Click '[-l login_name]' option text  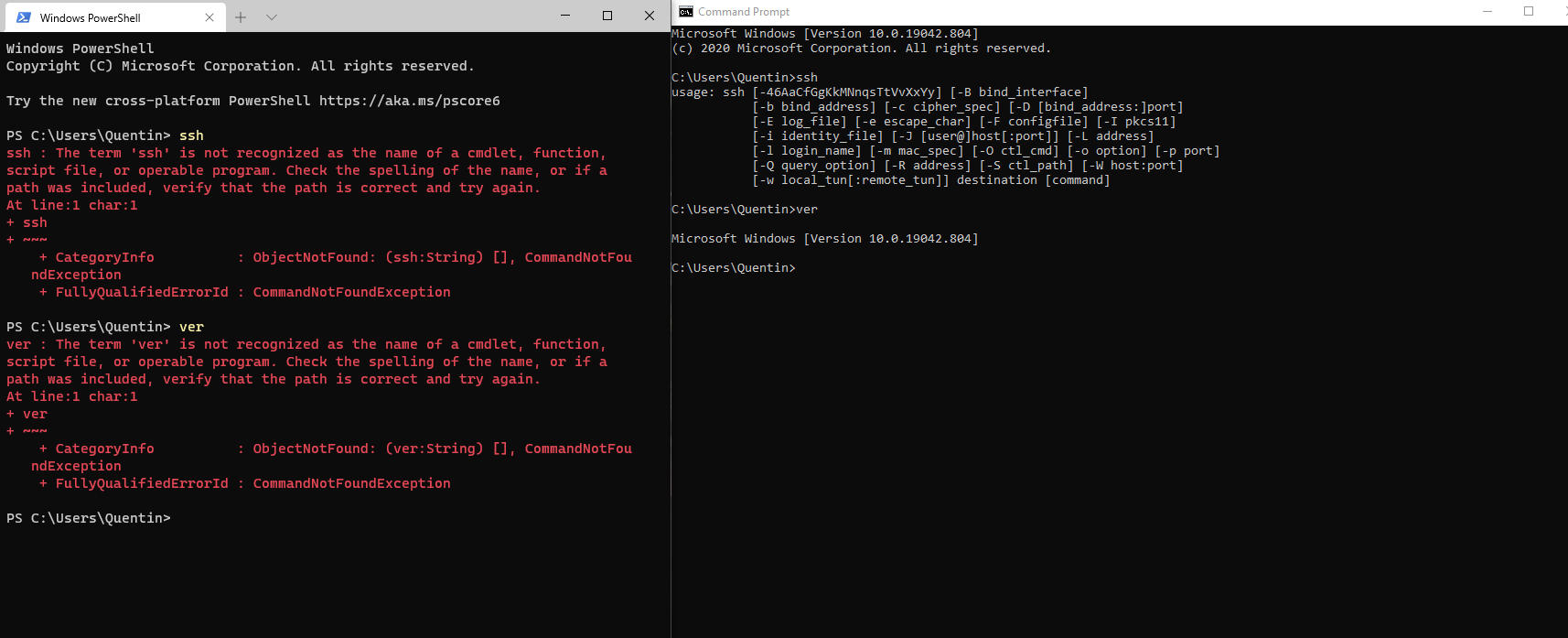click(x=807, y=151)
